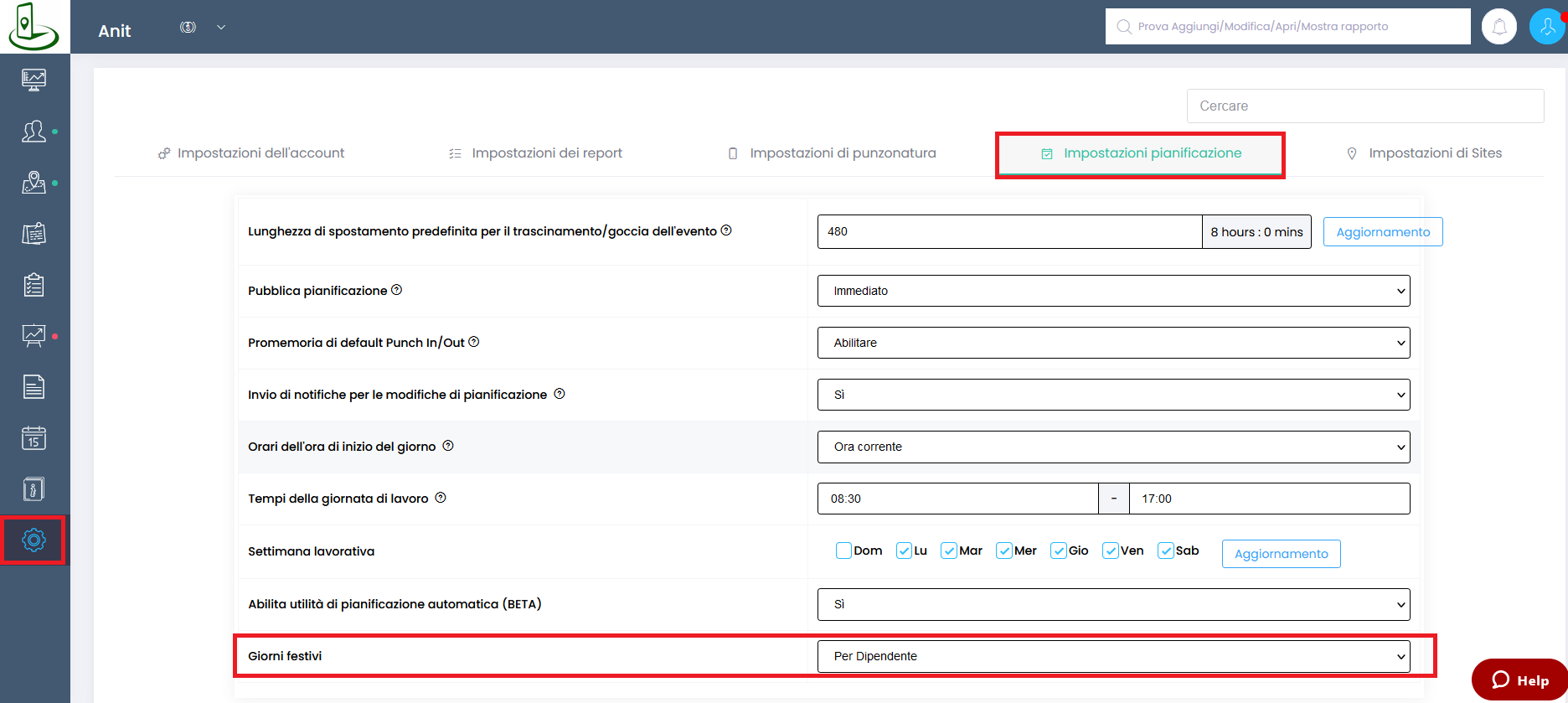1568x703 pixels.
Task: Click the Anit company name
Action: pos(115,31)
